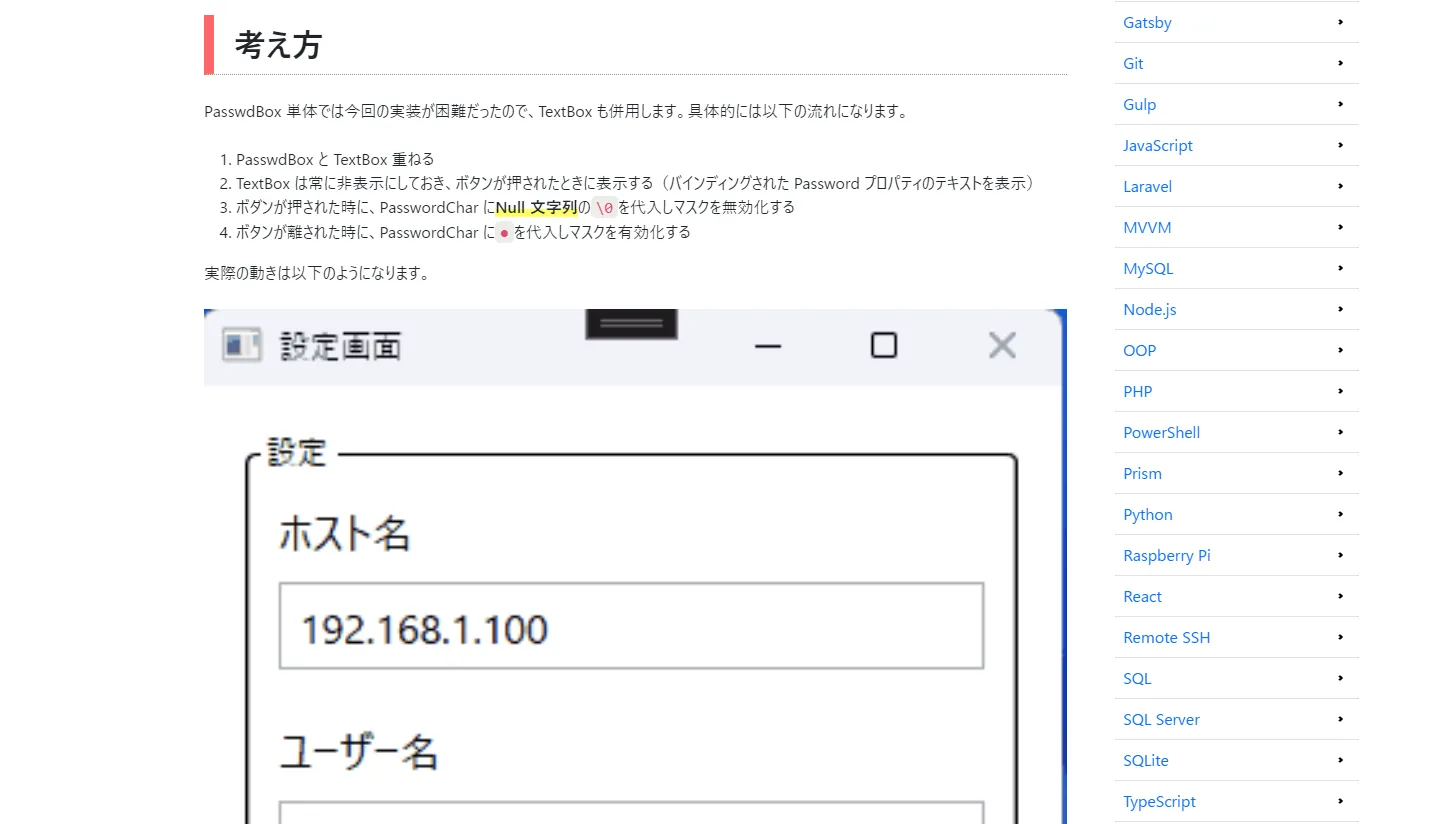The image size is (1453, 824).
Task: Click the red bullet inline code character
Action: tap(504, 233)
